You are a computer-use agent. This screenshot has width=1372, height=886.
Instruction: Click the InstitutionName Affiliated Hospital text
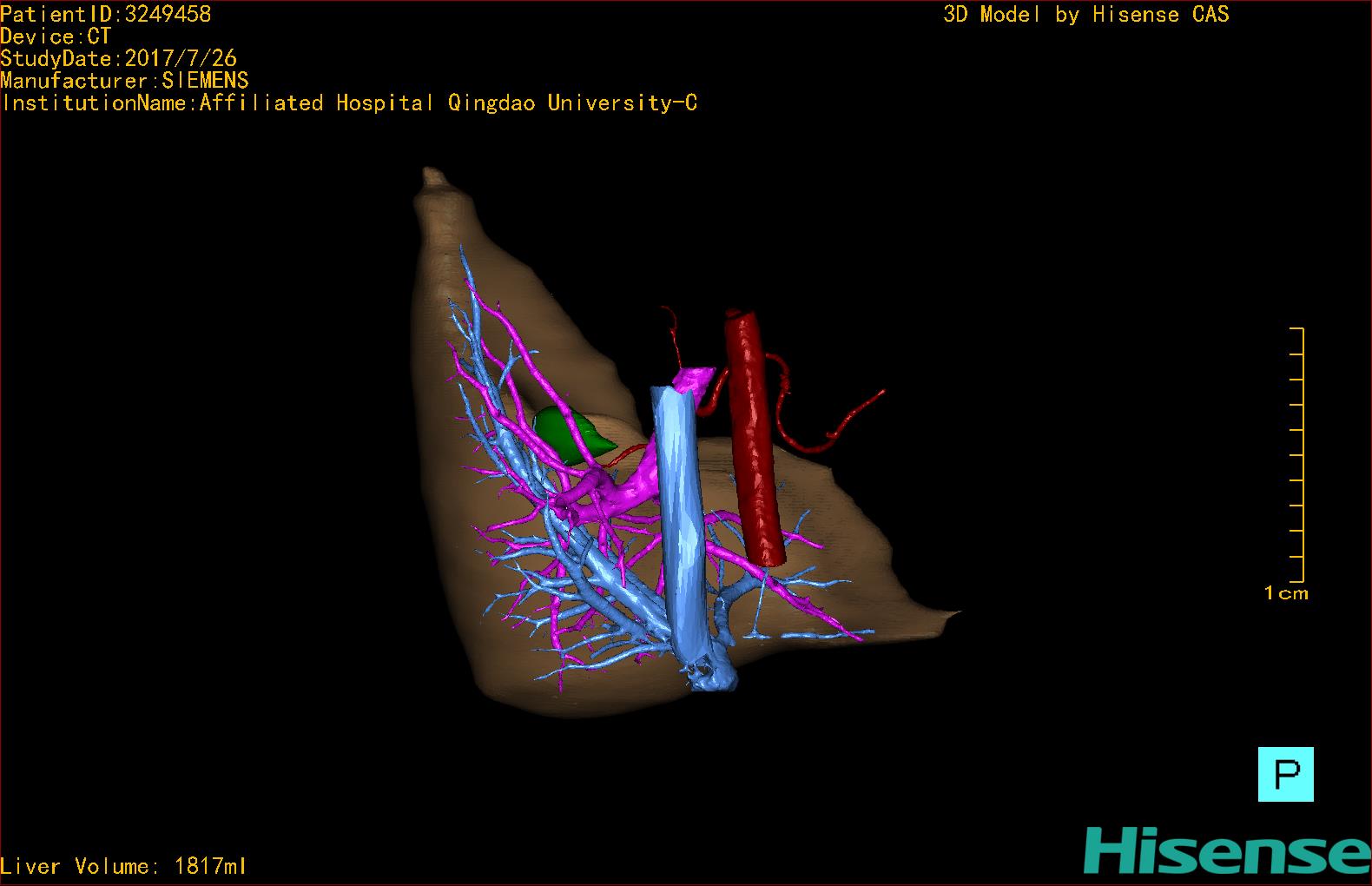click(348, 103)
